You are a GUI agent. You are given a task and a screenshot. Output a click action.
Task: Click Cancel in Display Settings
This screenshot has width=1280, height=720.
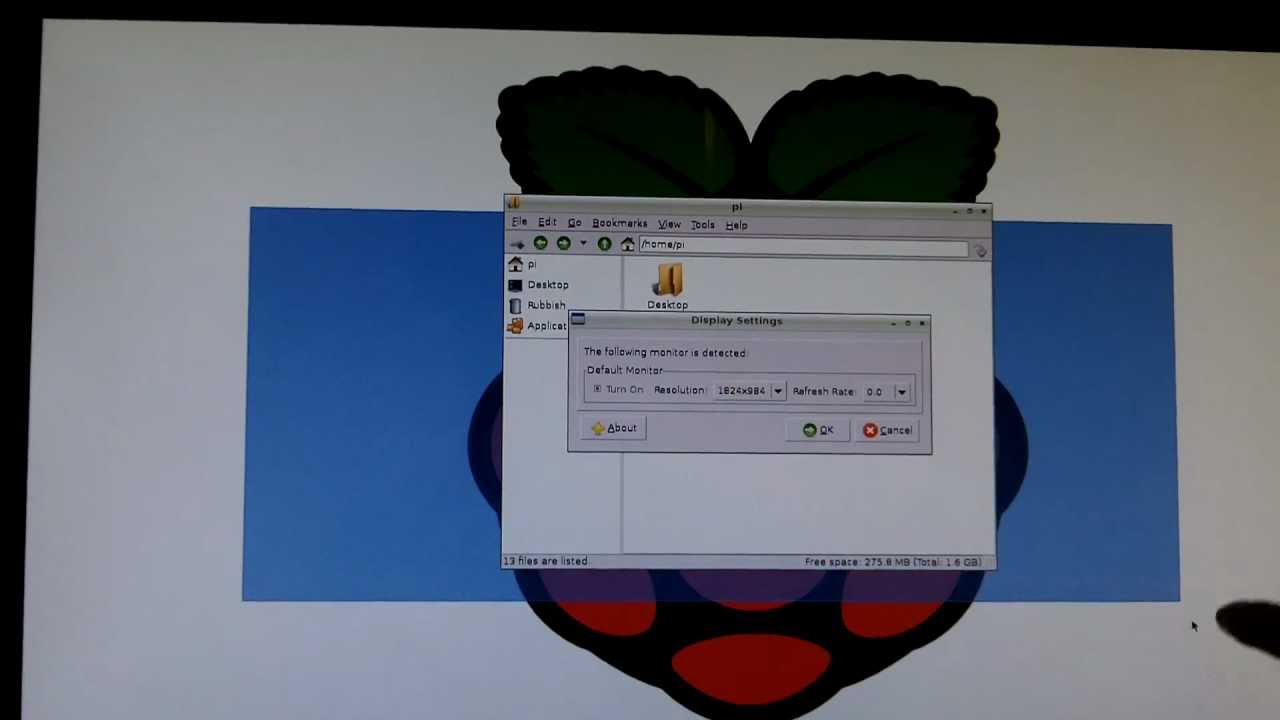[888, 430]
